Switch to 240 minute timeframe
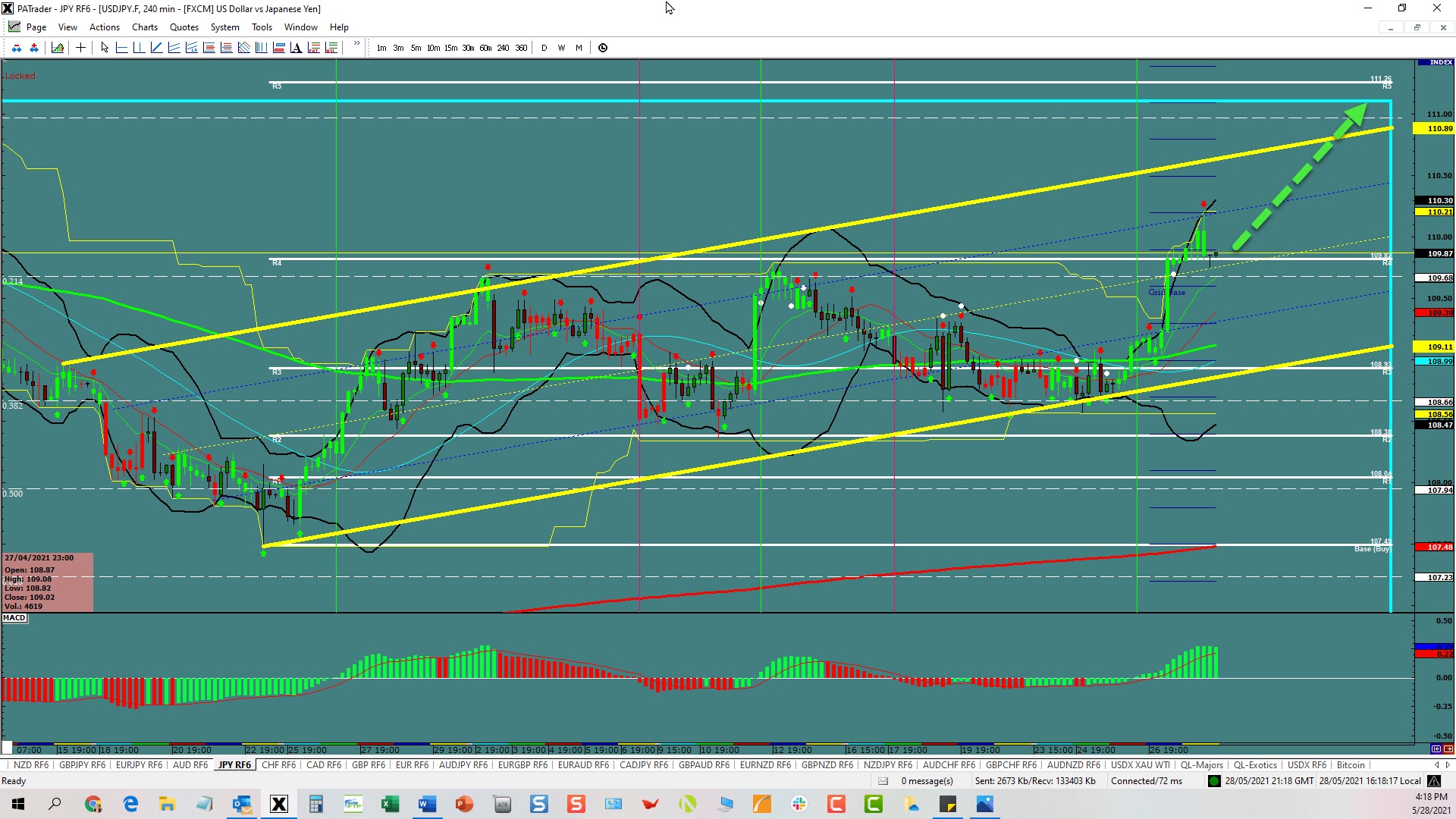This screenshot has height=819, width=1456. click(x=503, y=48)
